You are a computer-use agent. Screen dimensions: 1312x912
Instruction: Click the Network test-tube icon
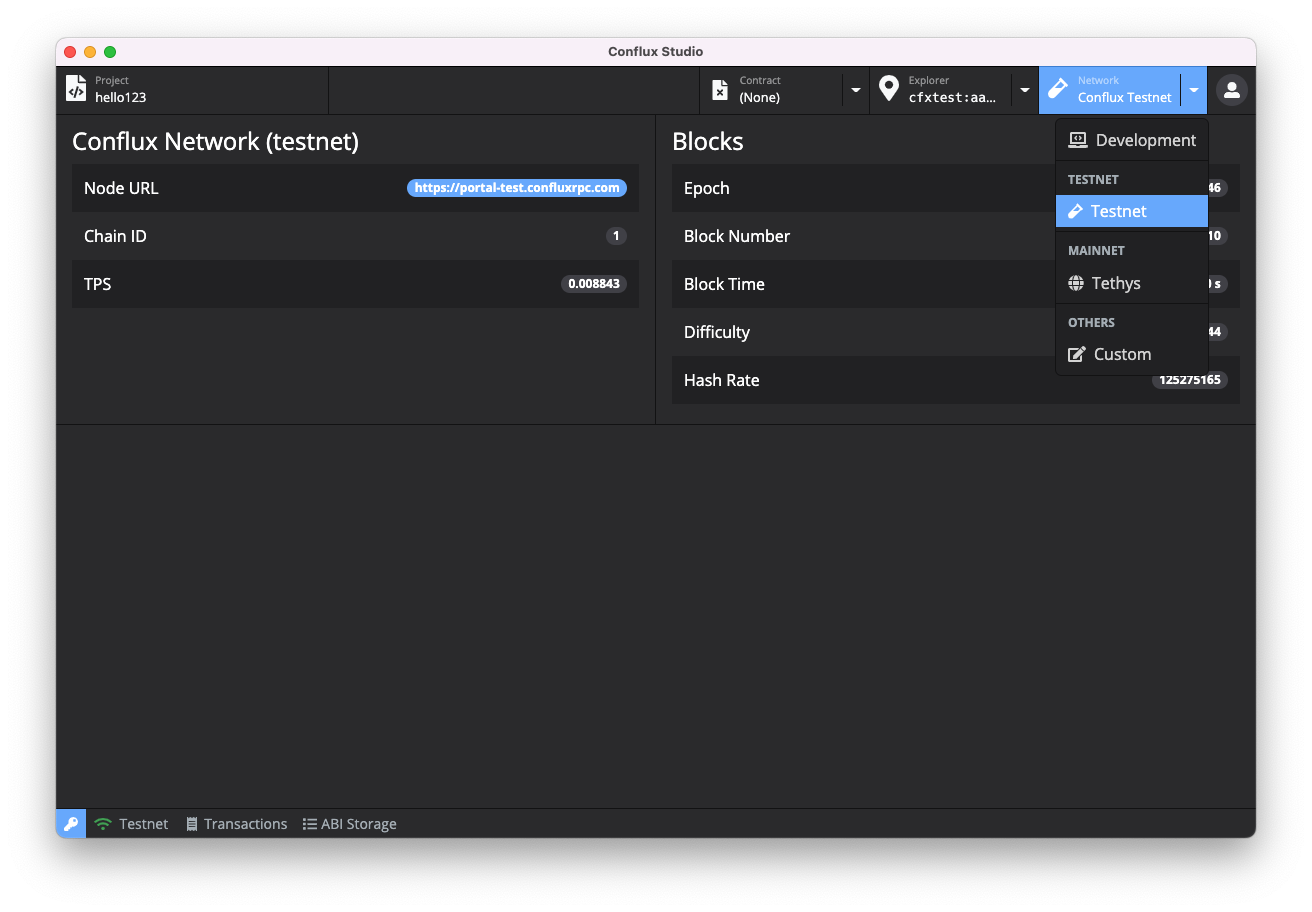tap(1058, 89)
